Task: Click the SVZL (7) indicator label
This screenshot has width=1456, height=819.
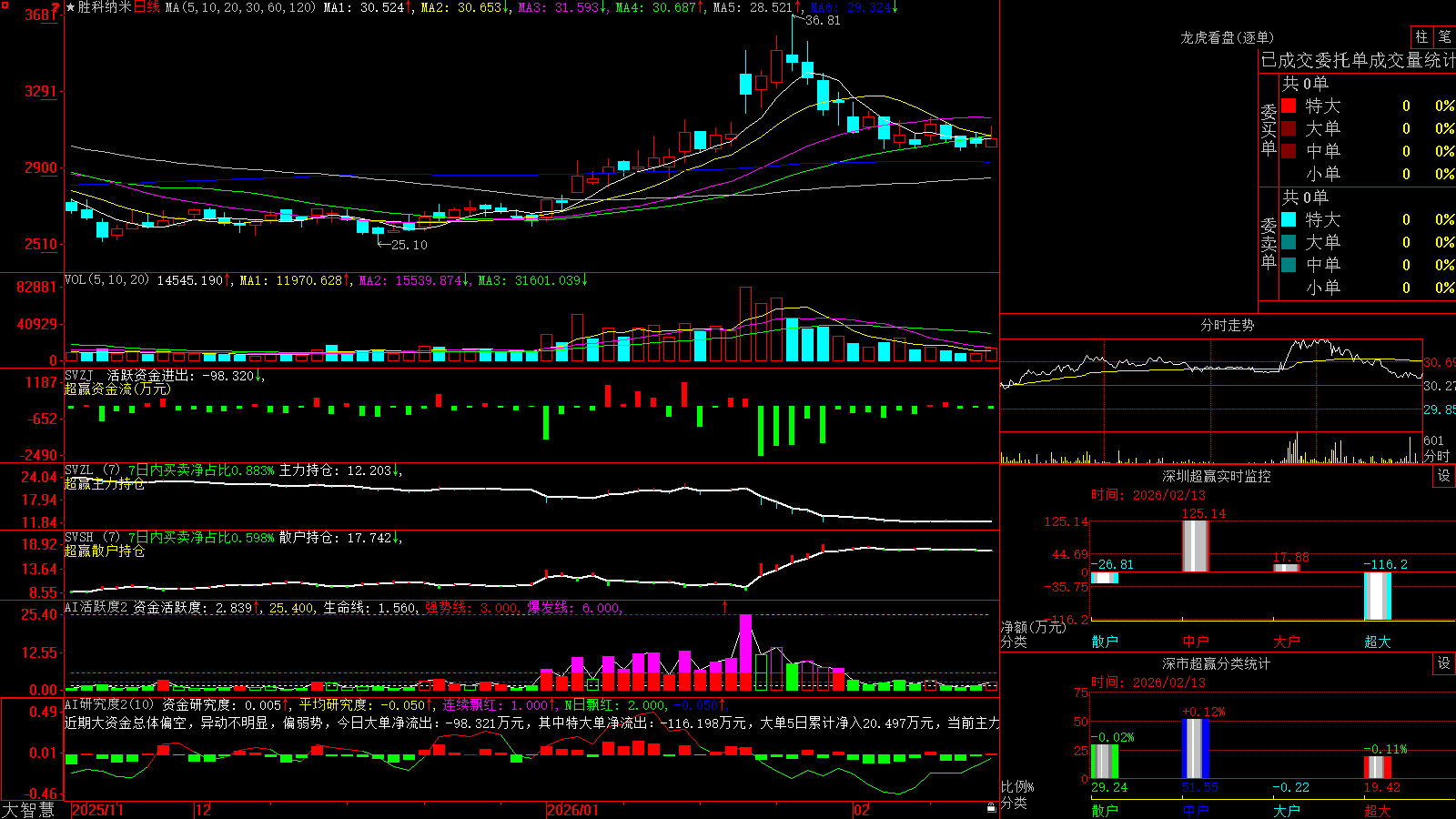Action: (92, 470)
